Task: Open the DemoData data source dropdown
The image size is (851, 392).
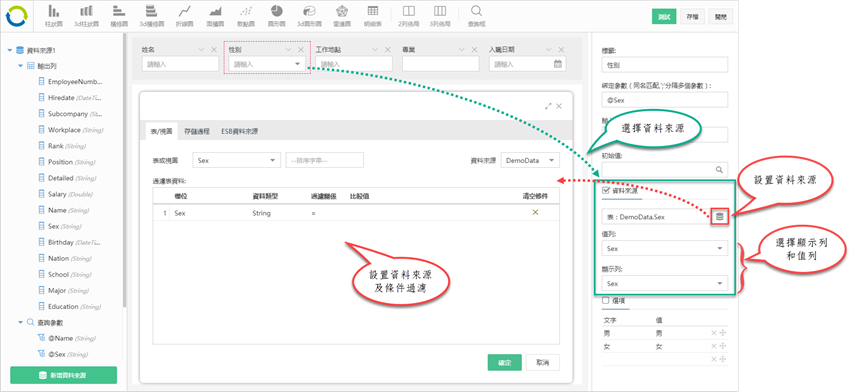Action: (530, 160)
